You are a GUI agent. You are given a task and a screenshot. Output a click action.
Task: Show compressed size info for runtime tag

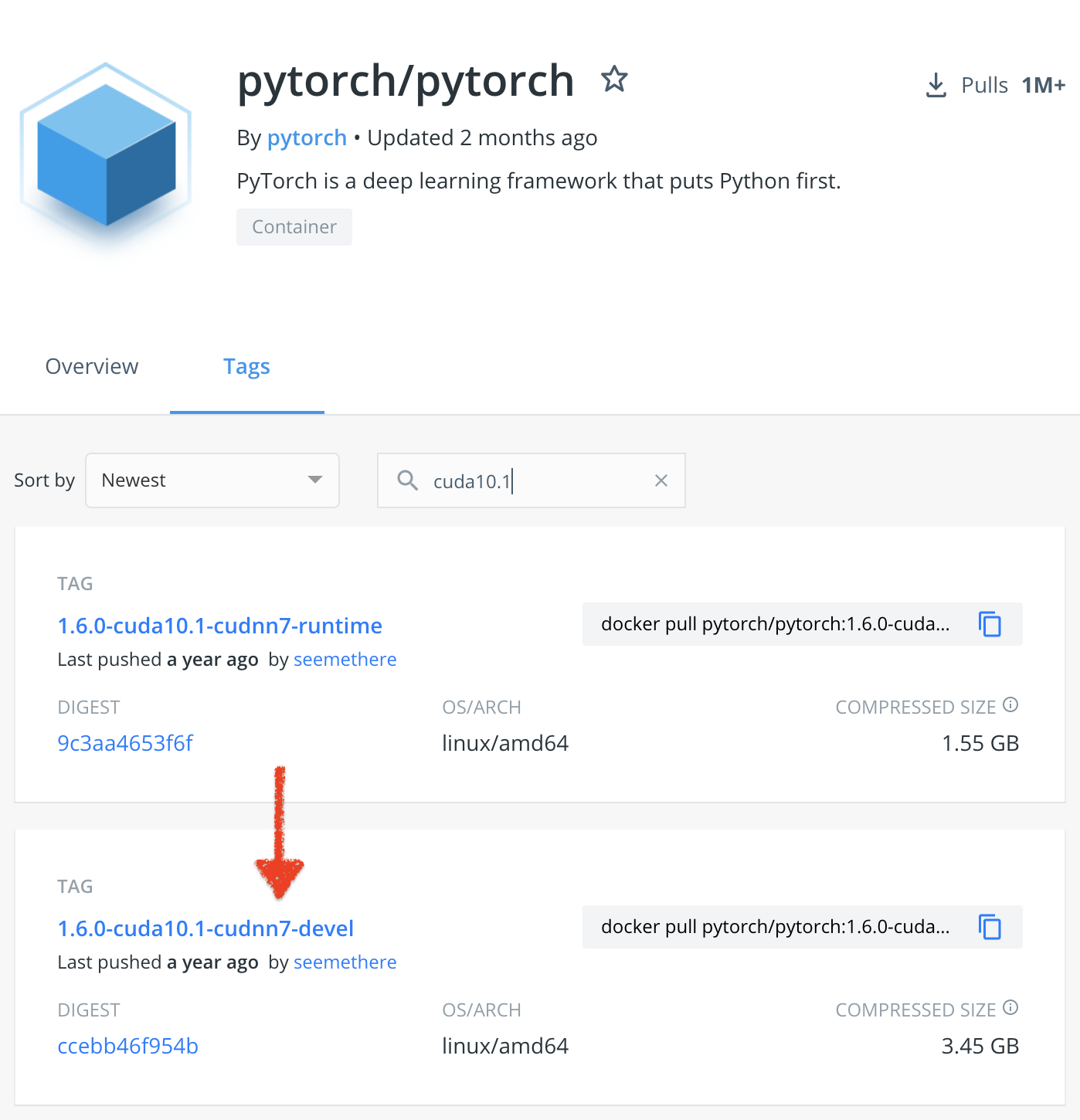pos(1010,705)
